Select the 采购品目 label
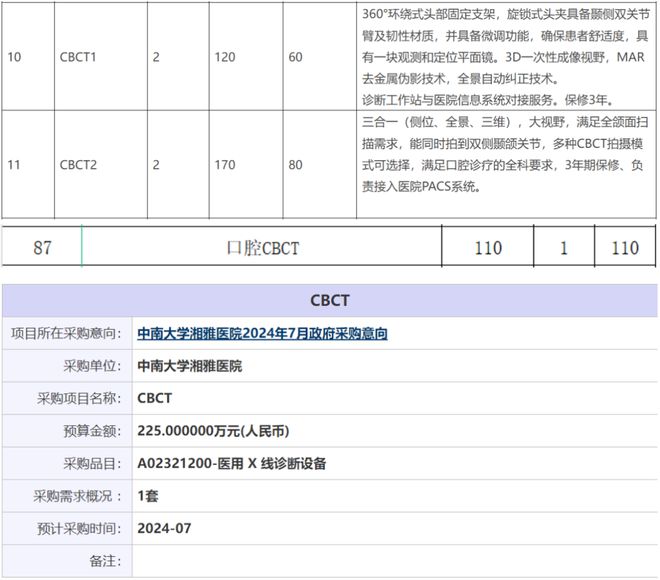The width and height of the screenshot is (660, 580). (x=92, y=463)
